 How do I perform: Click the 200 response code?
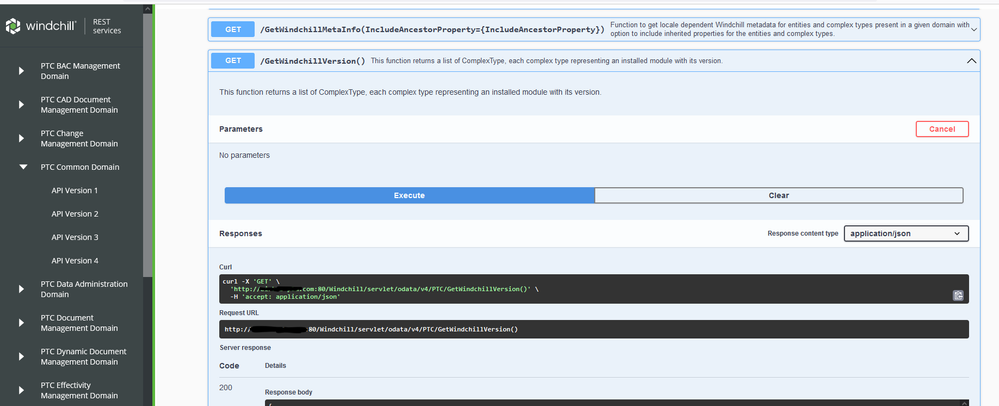(226, 388)
